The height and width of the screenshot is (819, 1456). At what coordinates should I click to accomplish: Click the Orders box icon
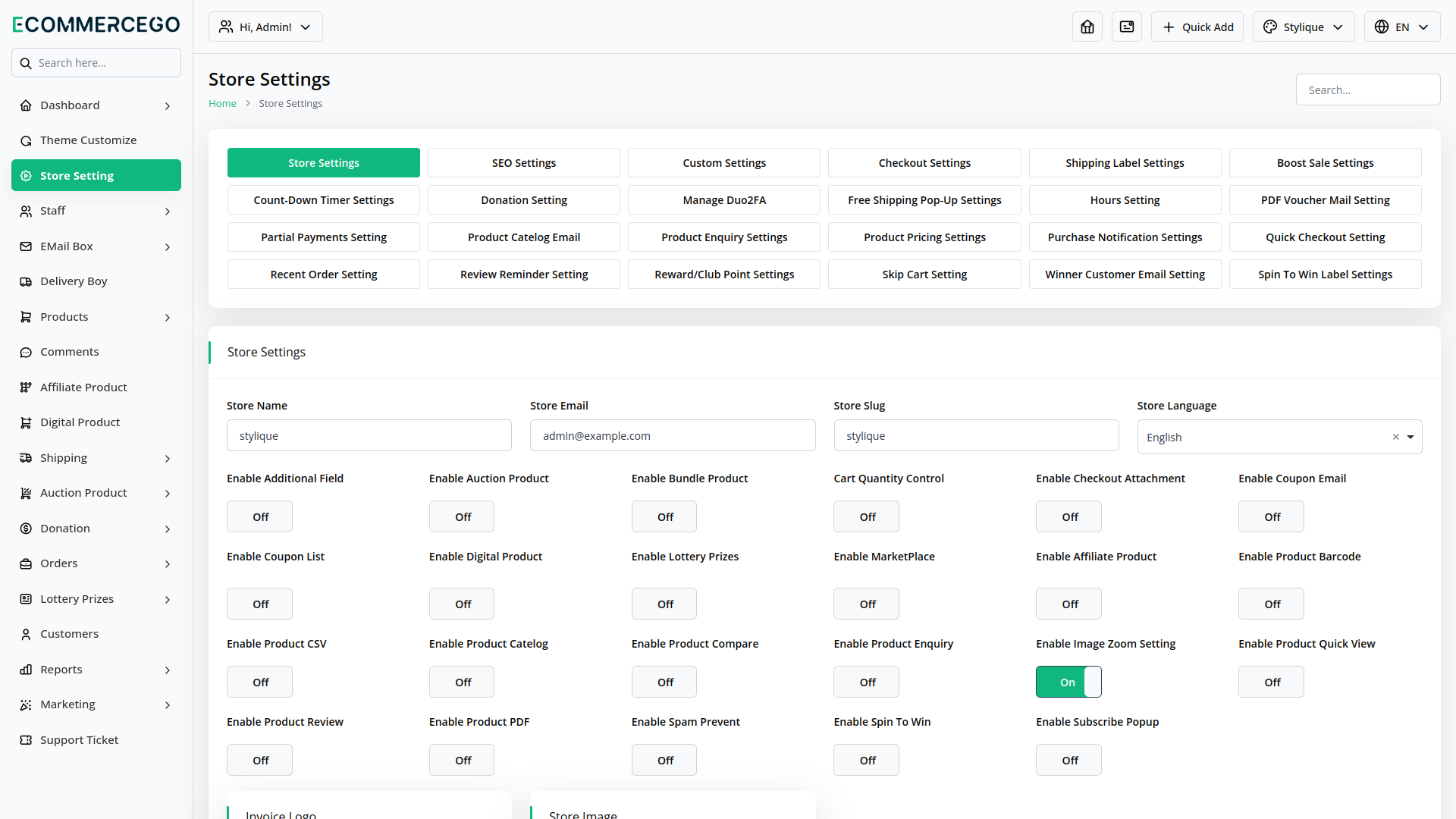pos(26,563)
